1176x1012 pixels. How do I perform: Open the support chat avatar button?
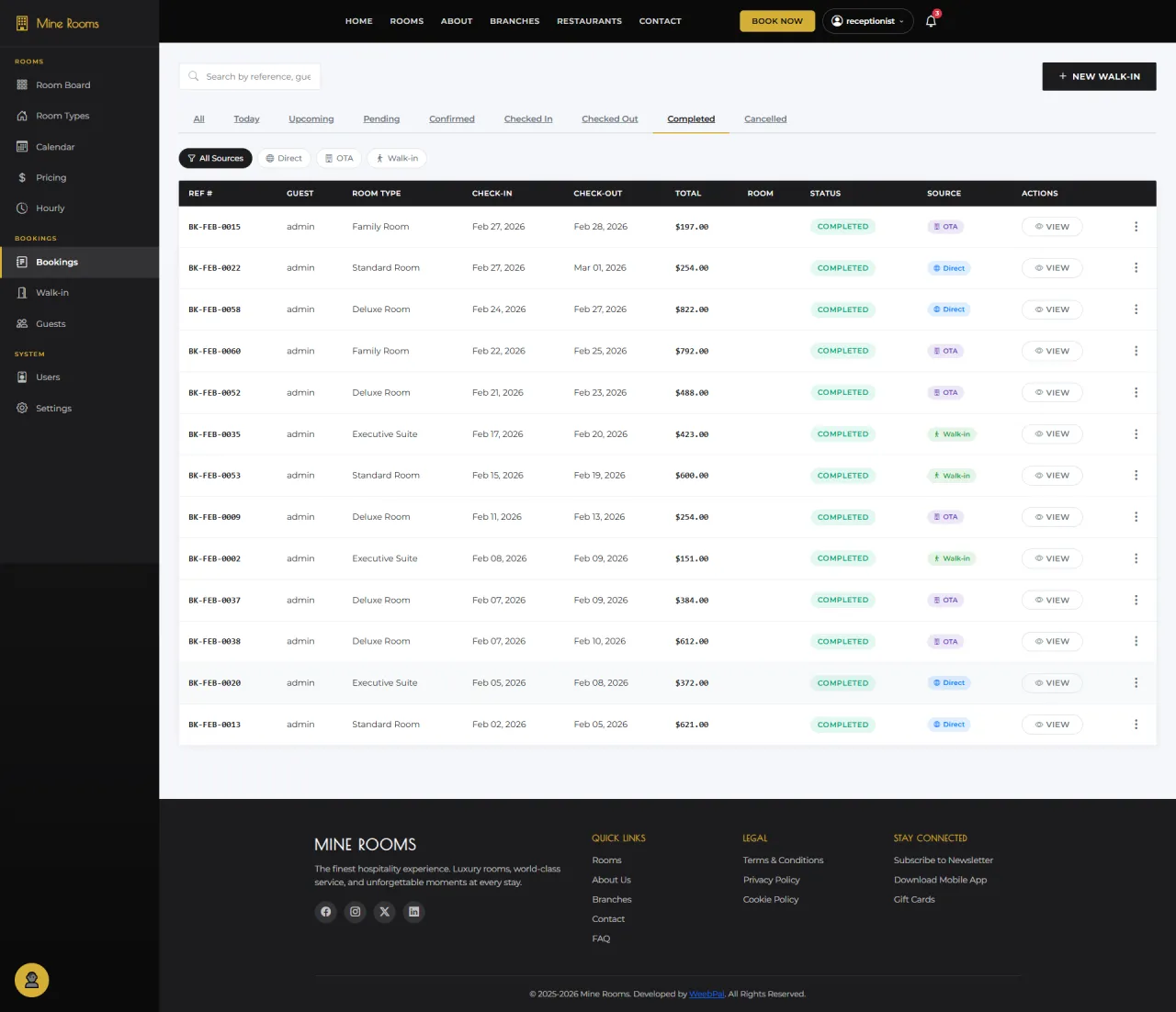(32, 980)
